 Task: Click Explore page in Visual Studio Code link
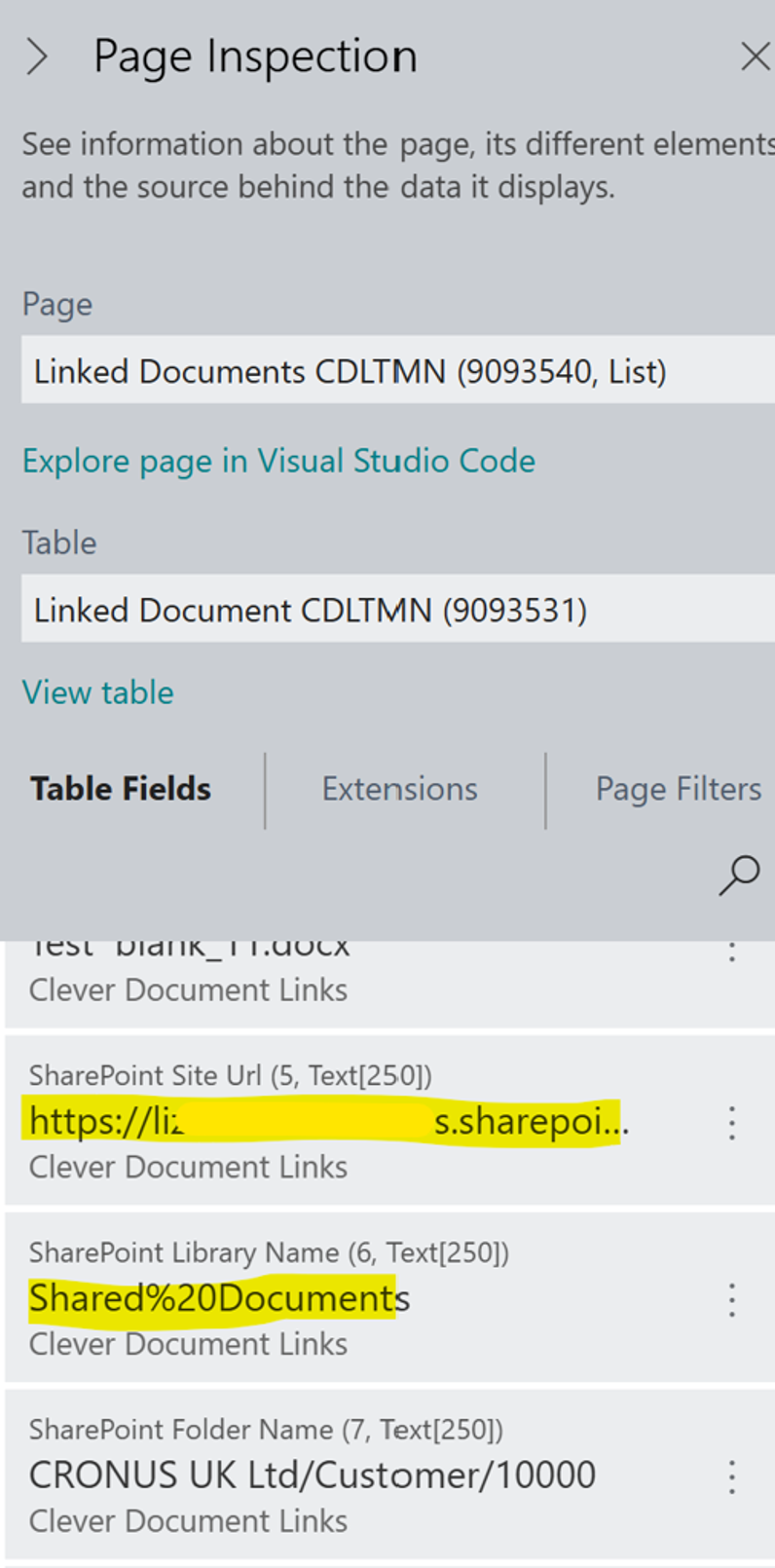(278, 461)
